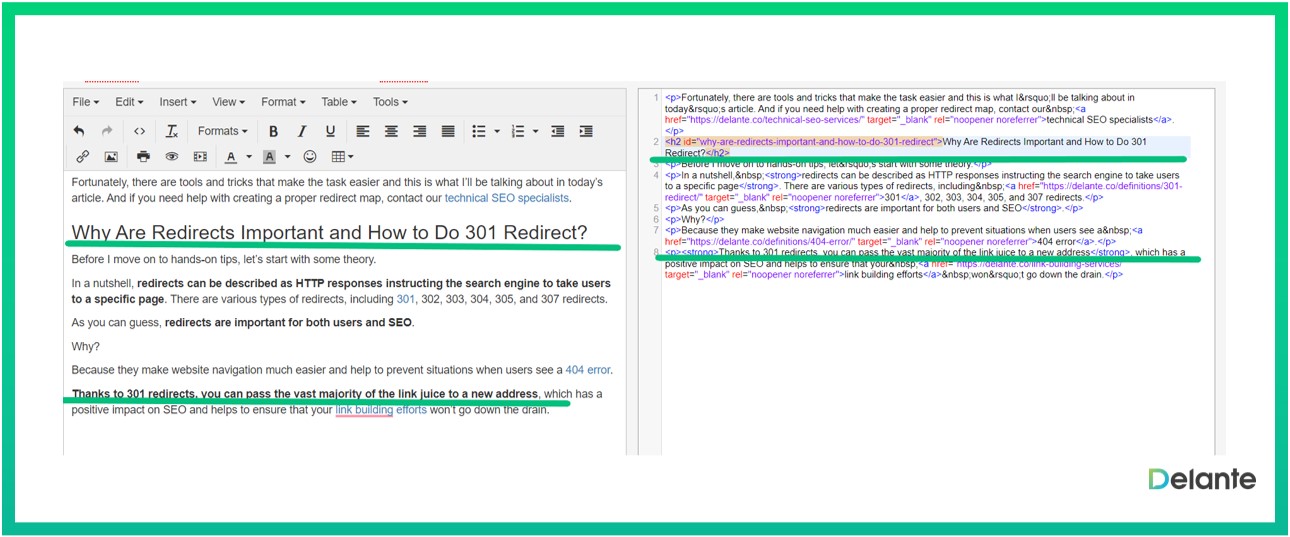Image resolution: width=1290 pixels, height=537 pixels.
Task: Open the Insert menu
Action: point(178,102)
